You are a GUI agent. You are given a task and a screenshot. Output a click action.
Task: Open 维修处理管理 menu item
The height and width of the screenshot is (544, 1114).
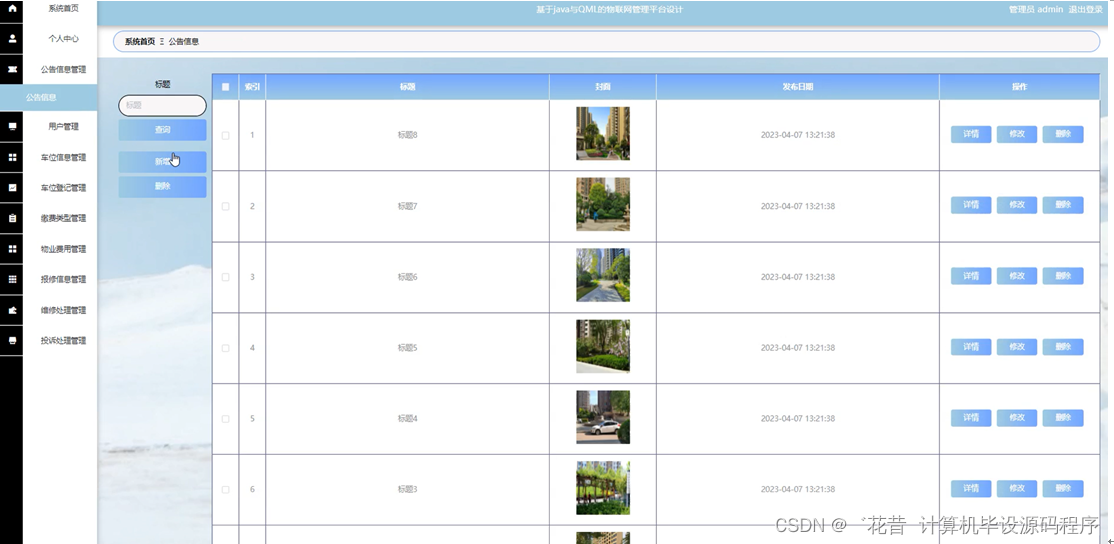[x=63, y=310]
